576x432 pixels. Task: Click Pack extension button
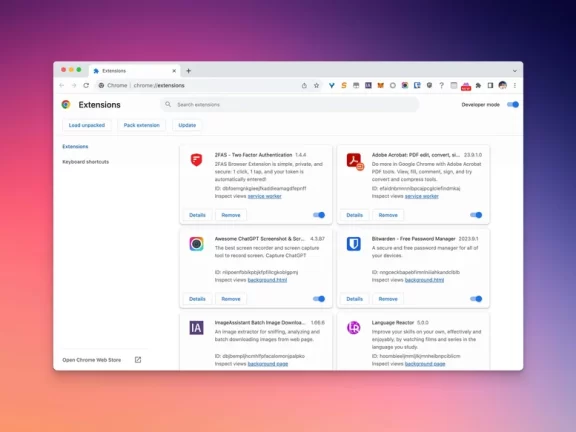coord(141,125)
